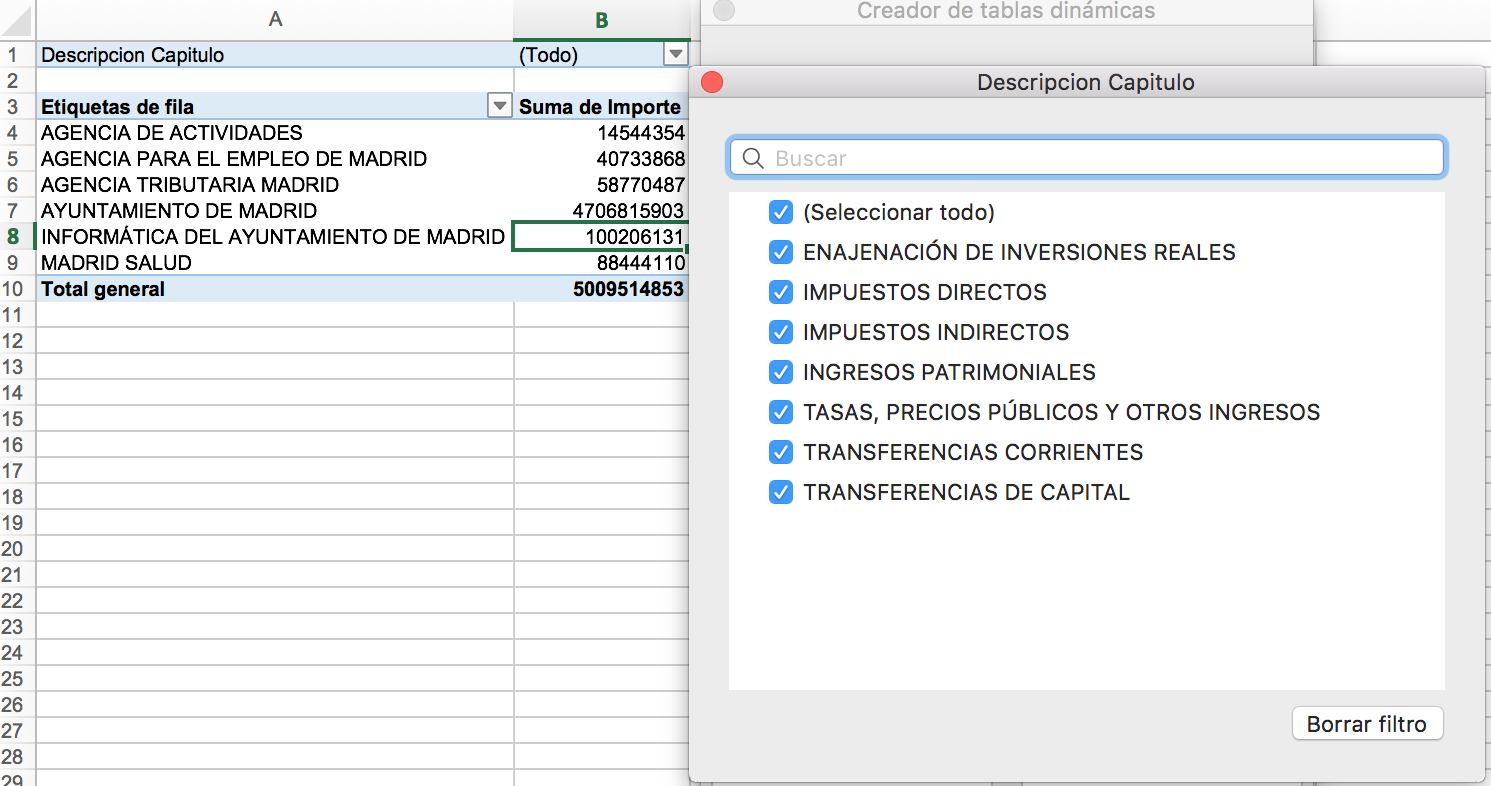Click Creador de tablas dinámicas window title
1491x786 pixels.
click(1006, 11)
